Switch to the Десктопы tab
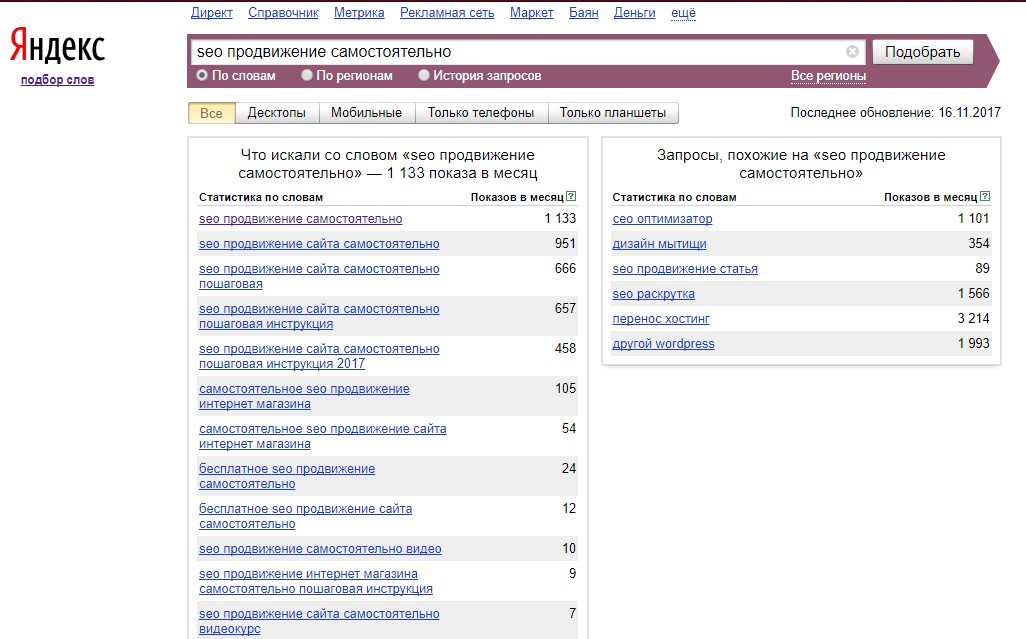The height and width of the screenshot is (639, 1026). pyautogui.click(x=278, y=112)
